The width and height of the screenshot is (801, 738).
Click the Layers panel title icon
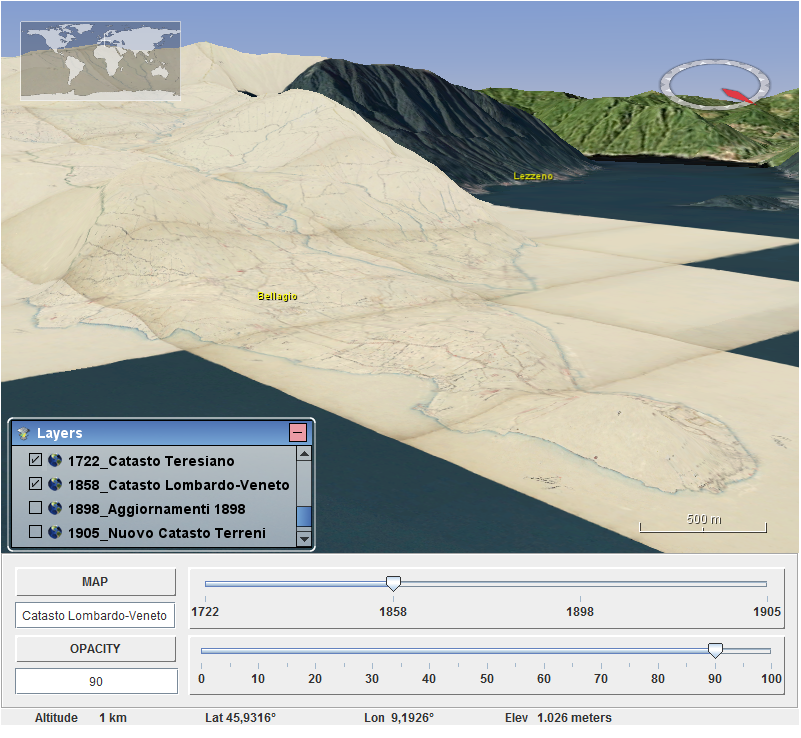point(24,433)
